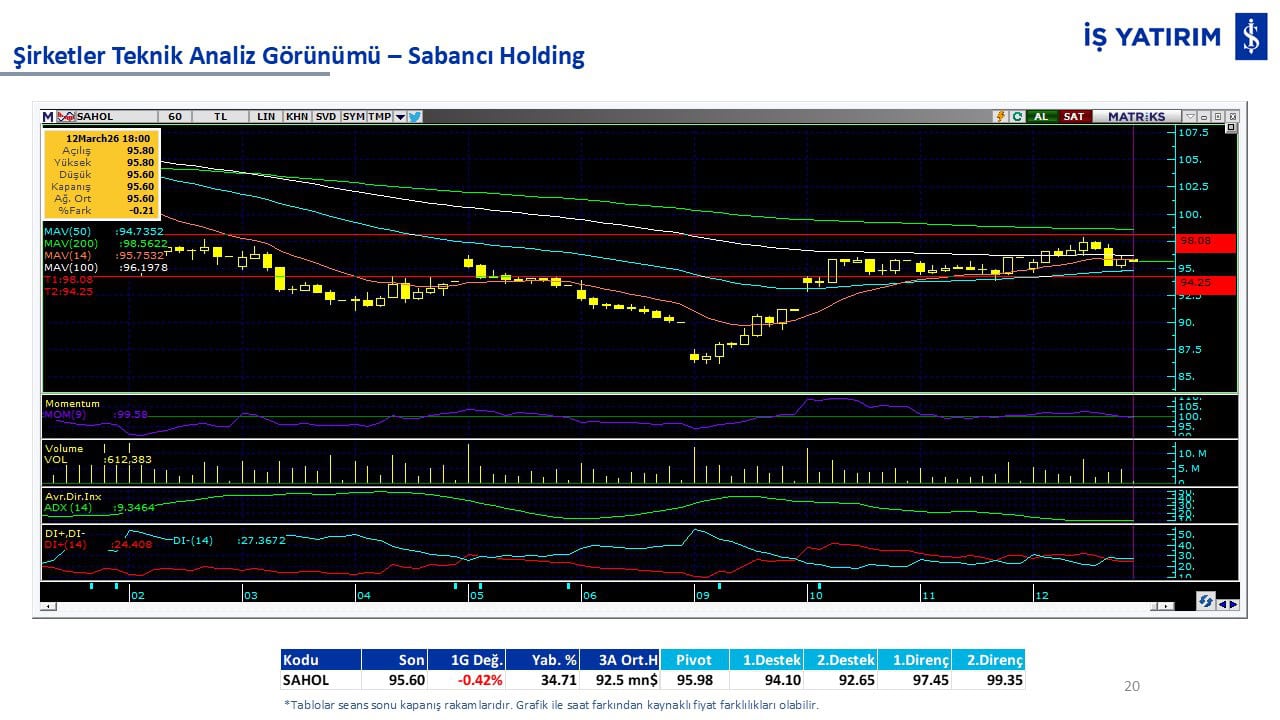Share chart via Twitter bird icon
This screenshot has height=720, width=1280.
coord(415,116)
